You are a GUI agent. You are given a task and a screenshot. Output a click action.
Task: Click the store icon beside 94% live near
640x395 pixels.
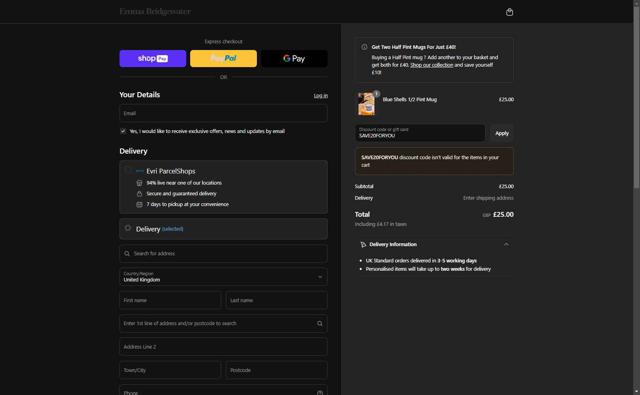point(139,183)
